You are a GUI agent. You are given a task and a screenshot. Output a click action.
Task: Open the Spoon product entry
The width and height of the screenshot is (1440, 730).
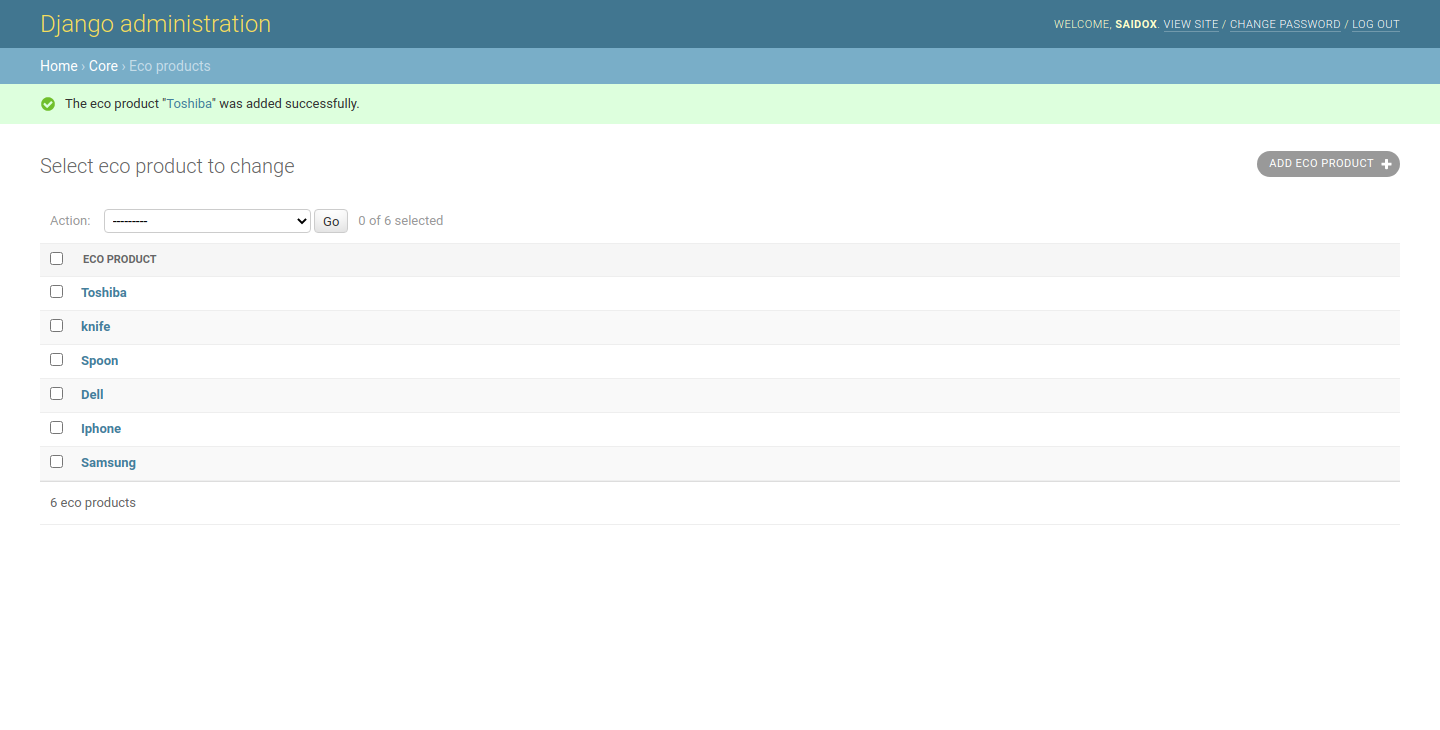(100, 361)
